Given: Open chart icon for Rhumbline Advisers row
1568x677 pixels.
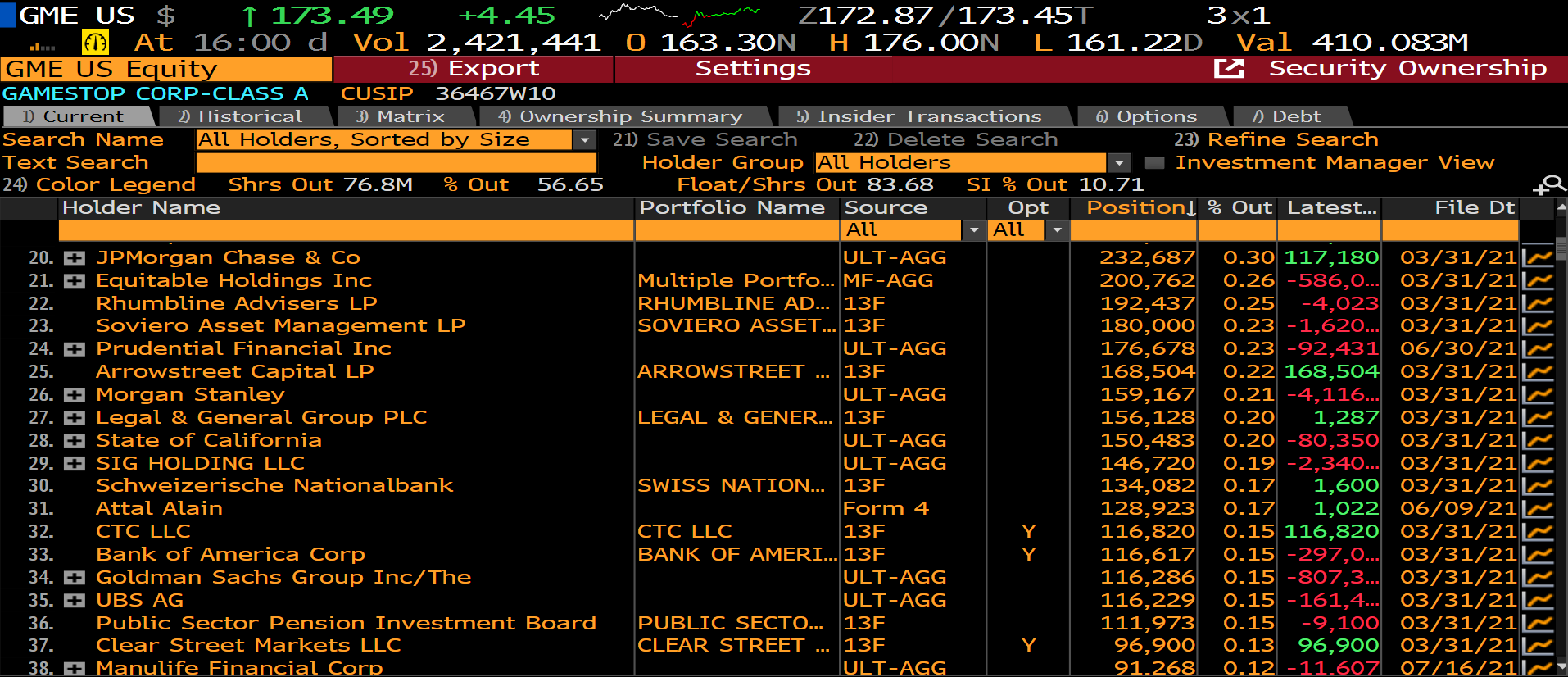Looking at the screenshot, I should pyautogui.click(x=1538, y=303).
